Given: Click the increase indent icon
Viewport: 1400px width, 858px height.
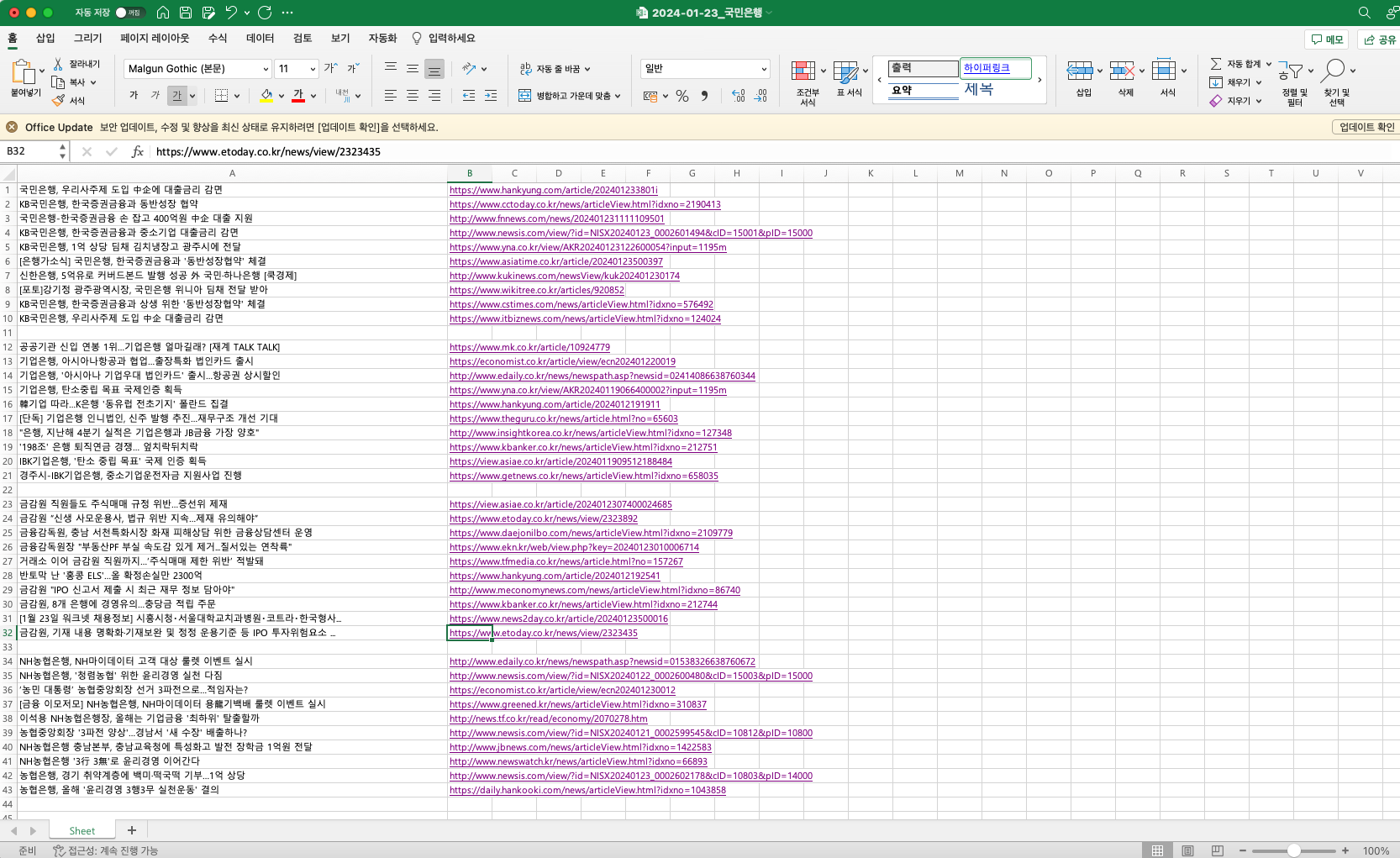Looking at the screenshot, I should [x=491, y=96].
